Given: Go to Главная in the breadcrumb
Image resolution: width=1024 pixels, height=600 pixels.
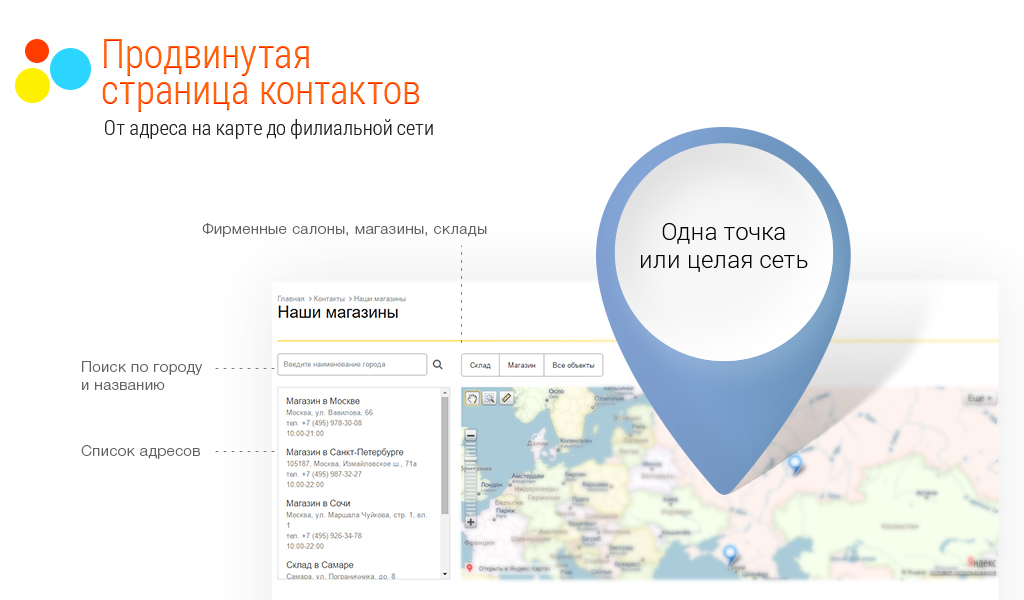Looking at the screenshot, I should (x=291, y=298).
